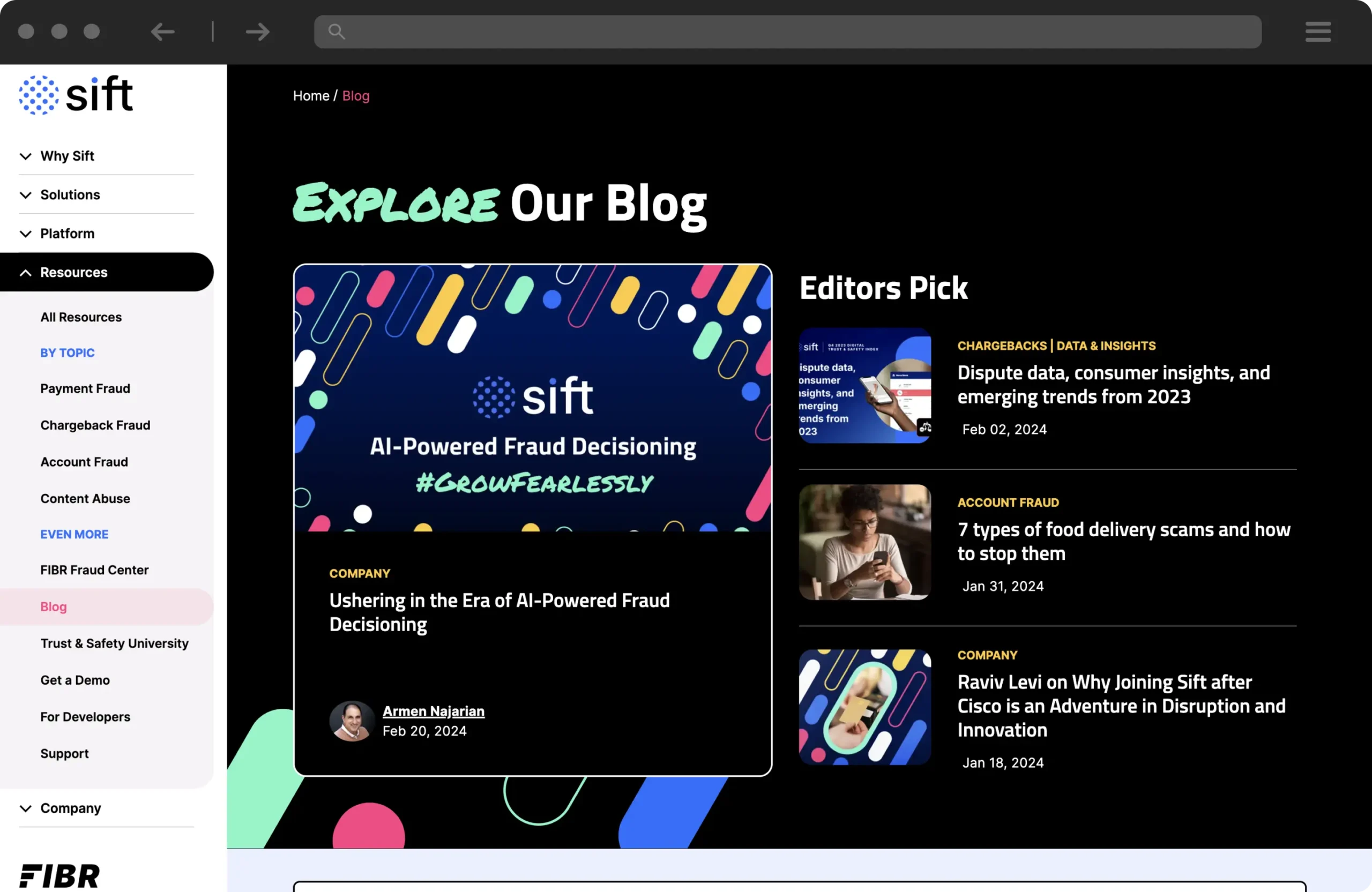Click Home in the breadcrumb
Viewport: 1372px width, 892px height.
311,96
